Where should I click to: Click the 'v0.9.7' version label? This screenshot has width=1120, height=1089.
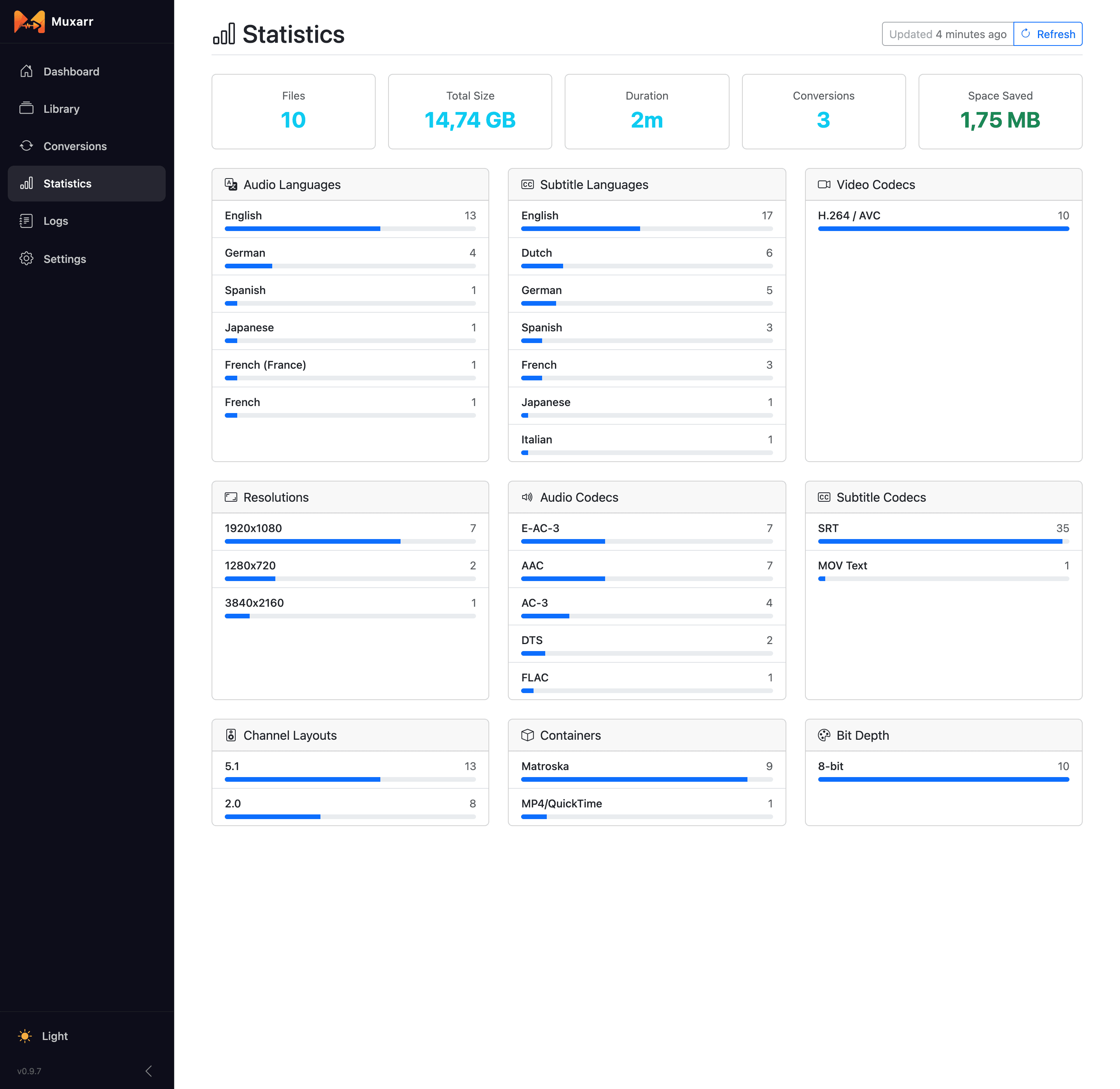coord(29,1071)
